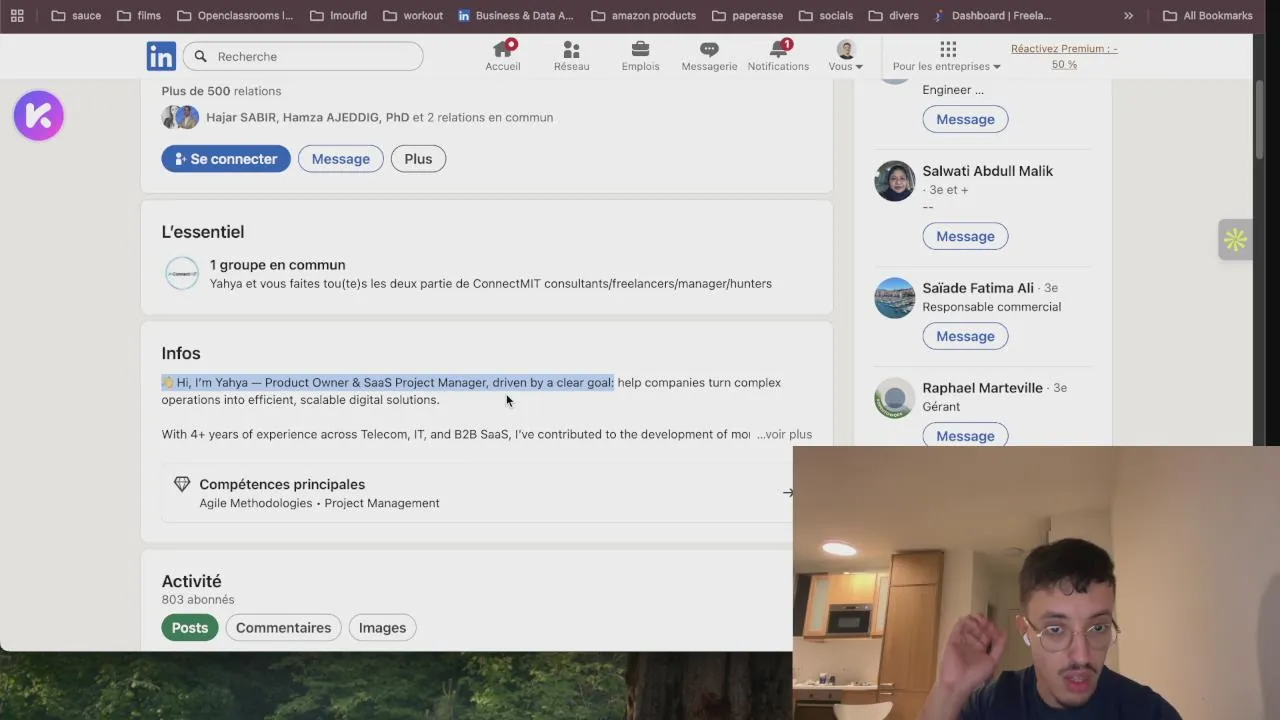
Task: Open 803 abonnés followers link
Action: [198, 600]
